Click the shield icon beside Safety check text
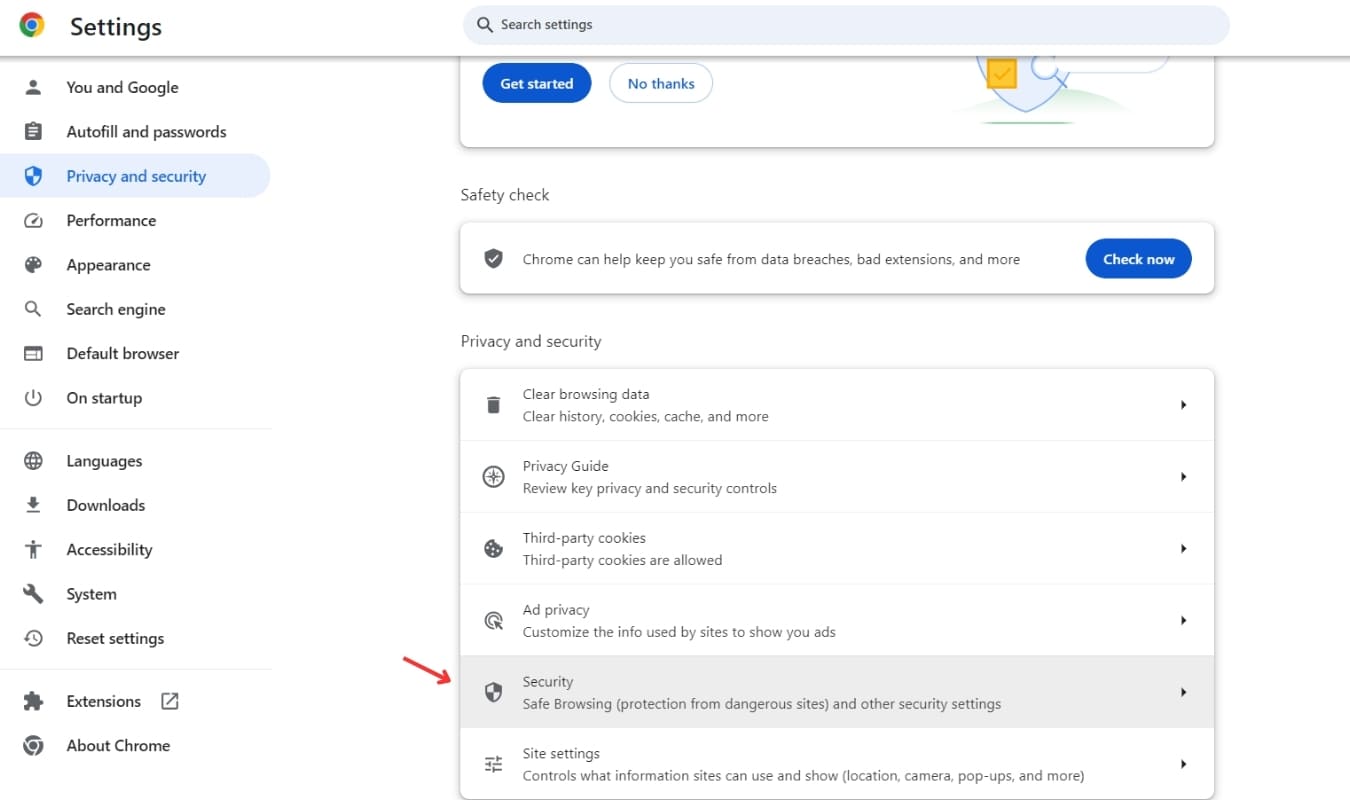The height and width of the screenshot is (800, 1350). pos(493,259)
